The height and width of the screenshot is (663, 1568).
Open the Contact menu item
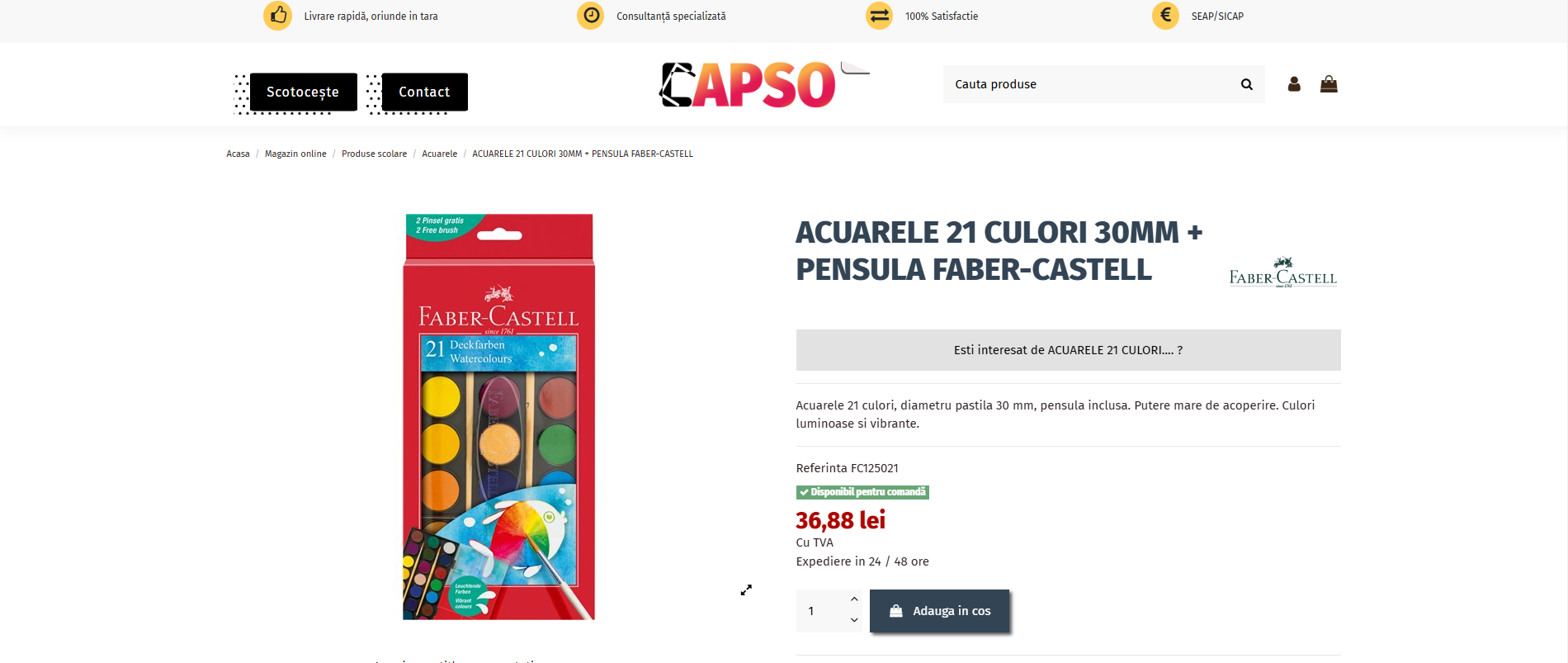424,92
